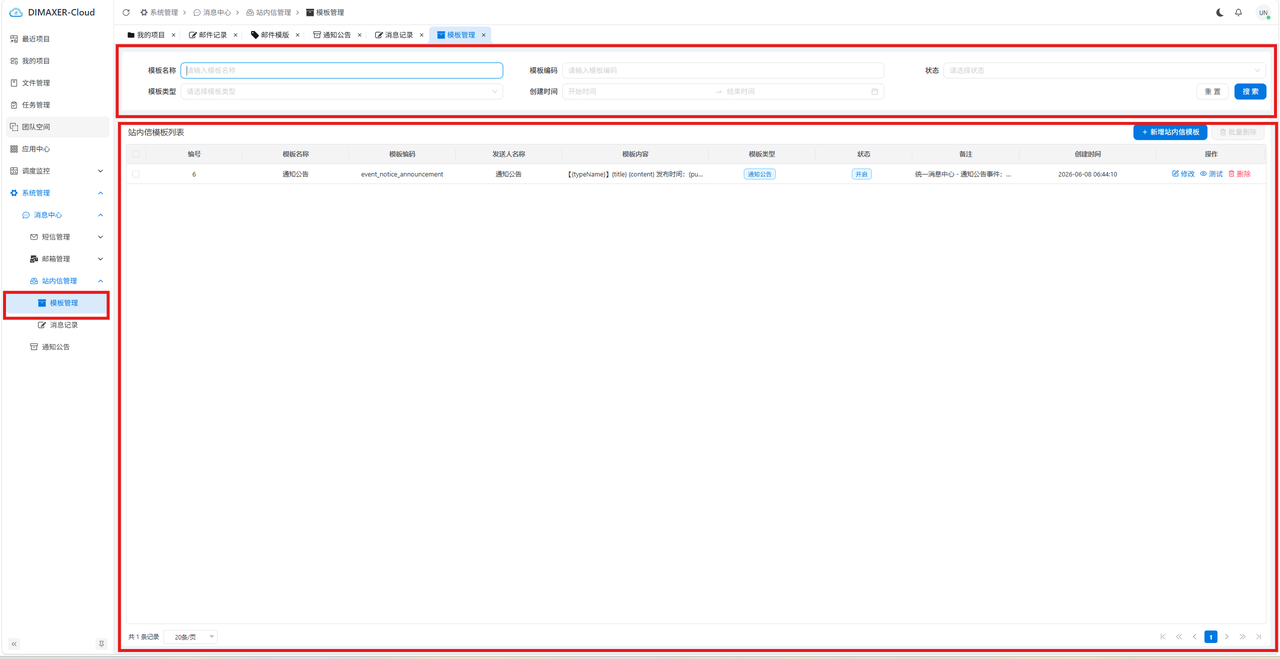Image resolution: width=1280 pixels, height=659 pixels.
Task: Open the 状态 status dropdown
Action: [1105, 71]
